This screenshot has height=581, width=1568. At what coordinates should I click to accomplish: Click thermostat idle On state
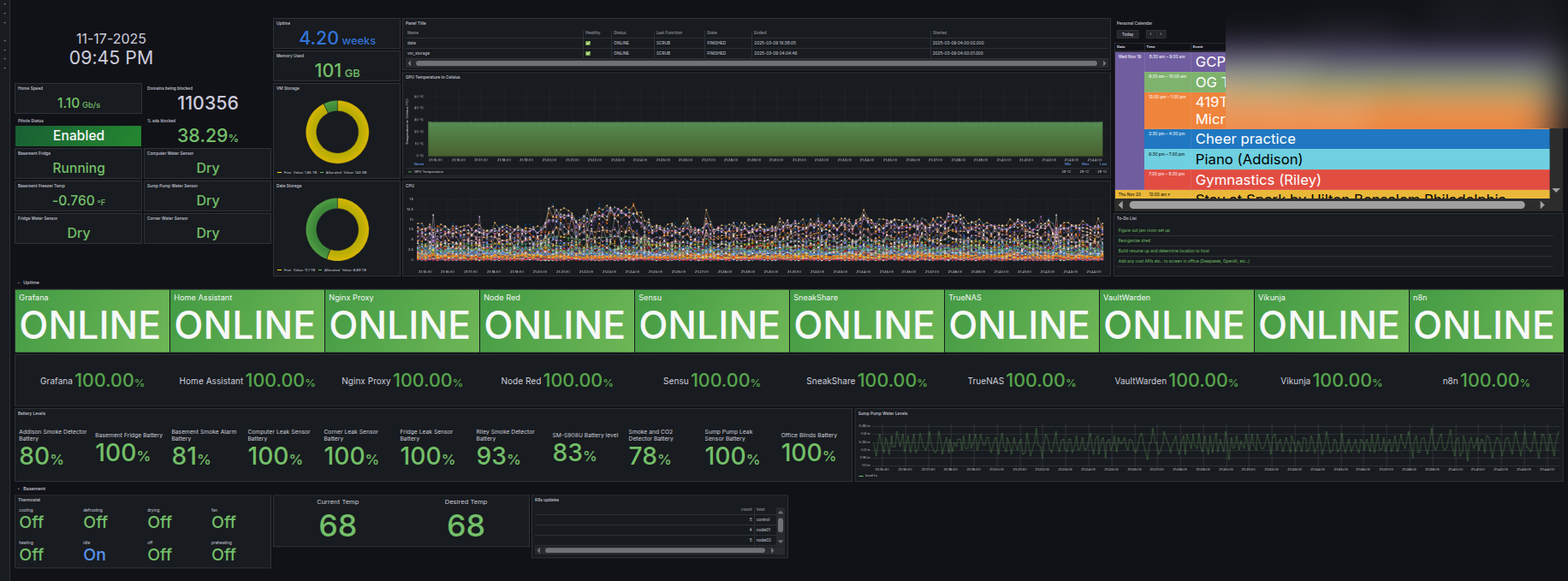tap(94, 554)
